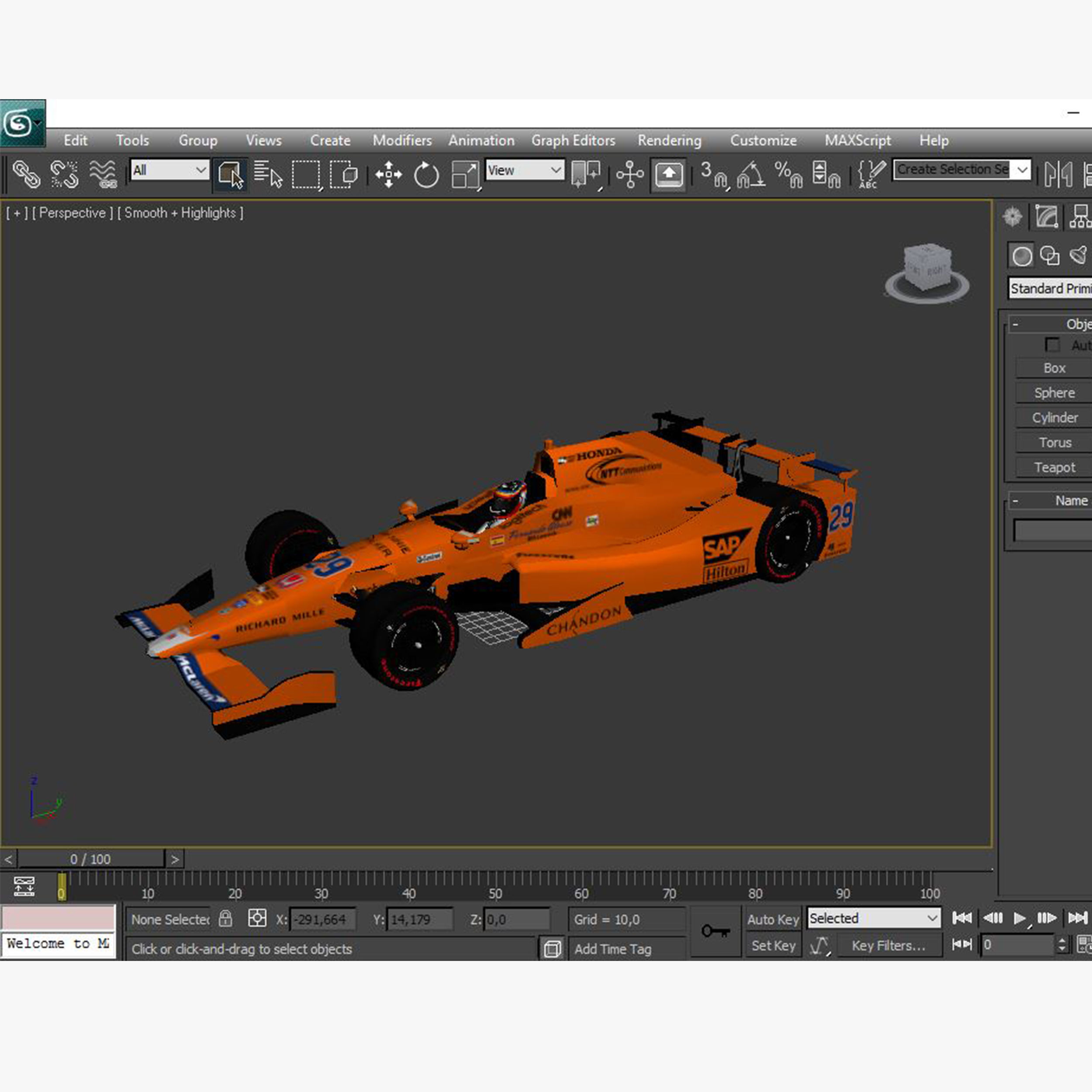Create a Torus primitive
This screenshot has height=1092, width=1092.
[1054, 442]
